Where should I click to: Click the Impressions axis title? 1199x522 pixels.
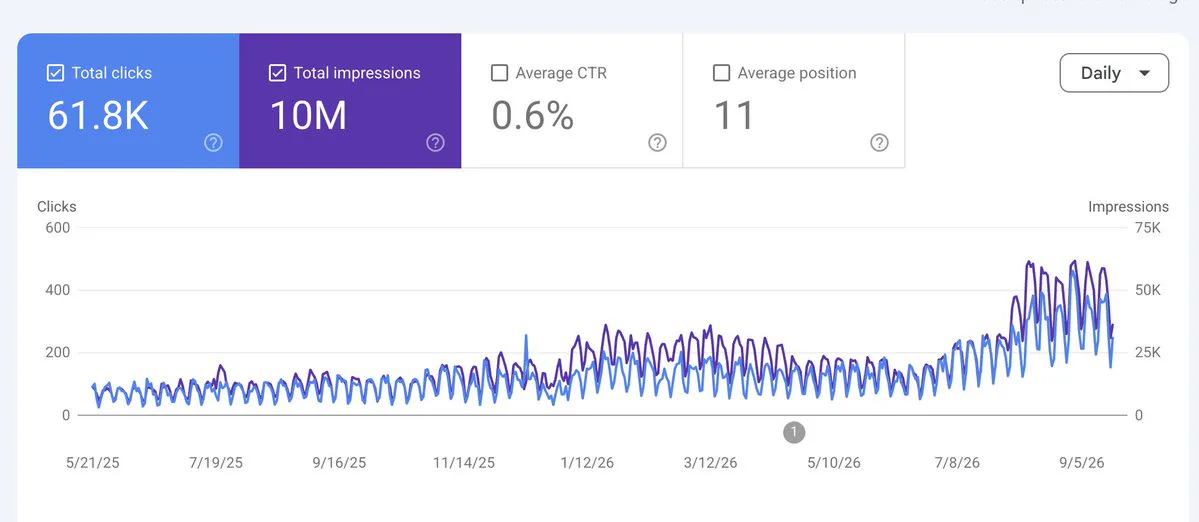point(1128,206)
